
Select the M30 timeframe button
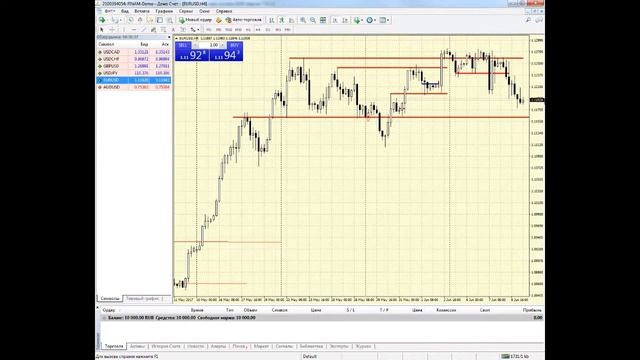(x=238, y=30)
